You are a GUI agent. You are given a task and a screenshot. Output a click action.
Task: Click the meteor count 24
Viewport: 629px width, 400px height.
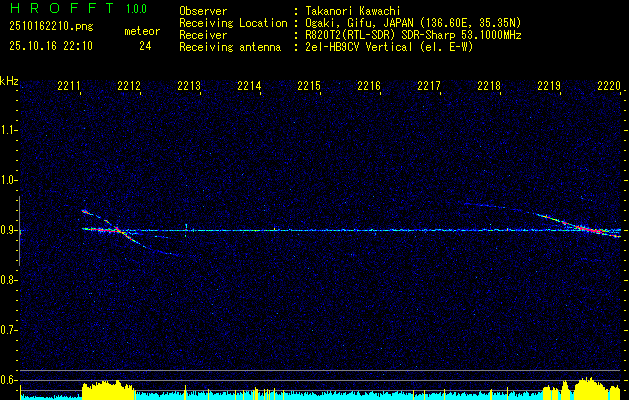click(145, 46)
